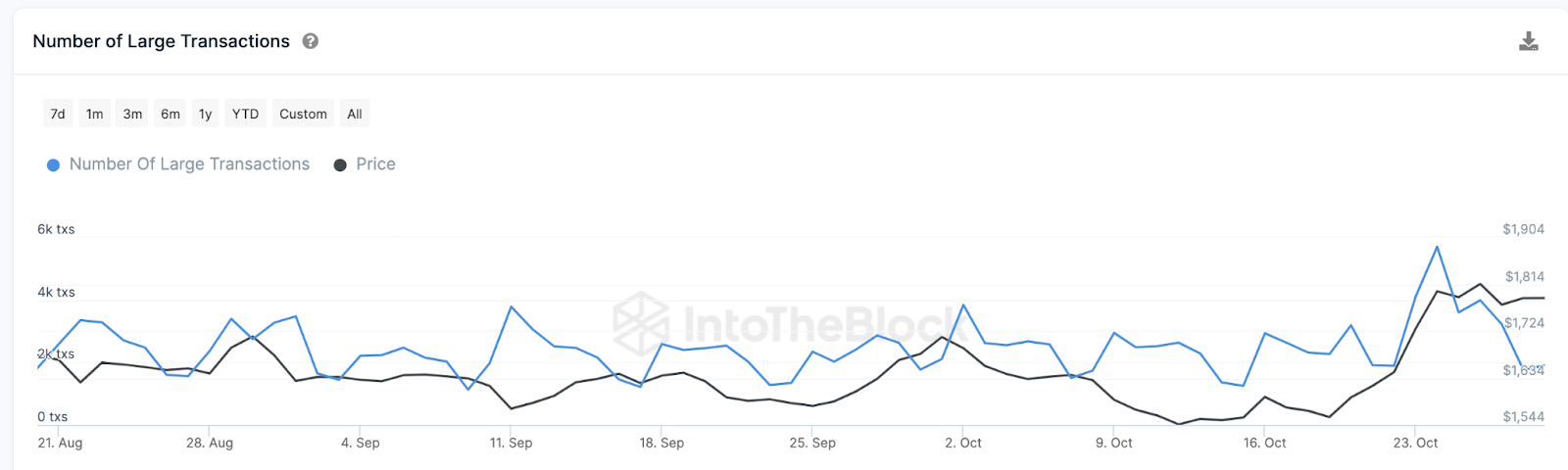The width and height of the screenshot is (1568, 470).
Task: Click the blue legend dot for transactions
Action: tap(54, 165)
